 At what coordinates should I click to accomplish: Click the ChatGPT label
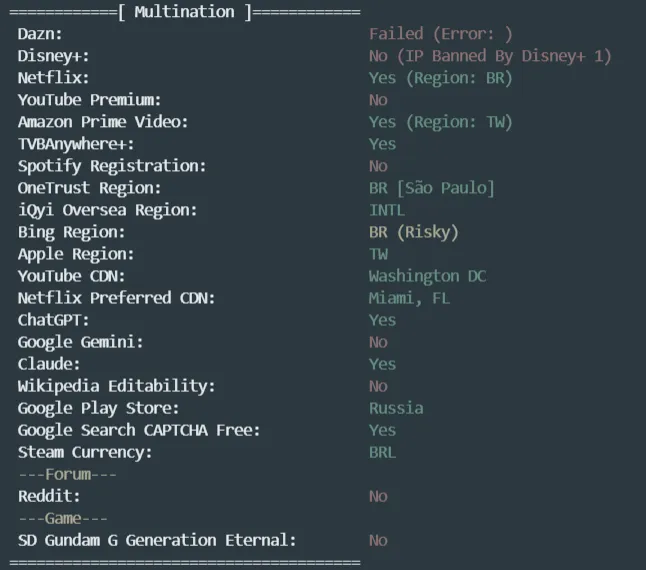(53, 320)
